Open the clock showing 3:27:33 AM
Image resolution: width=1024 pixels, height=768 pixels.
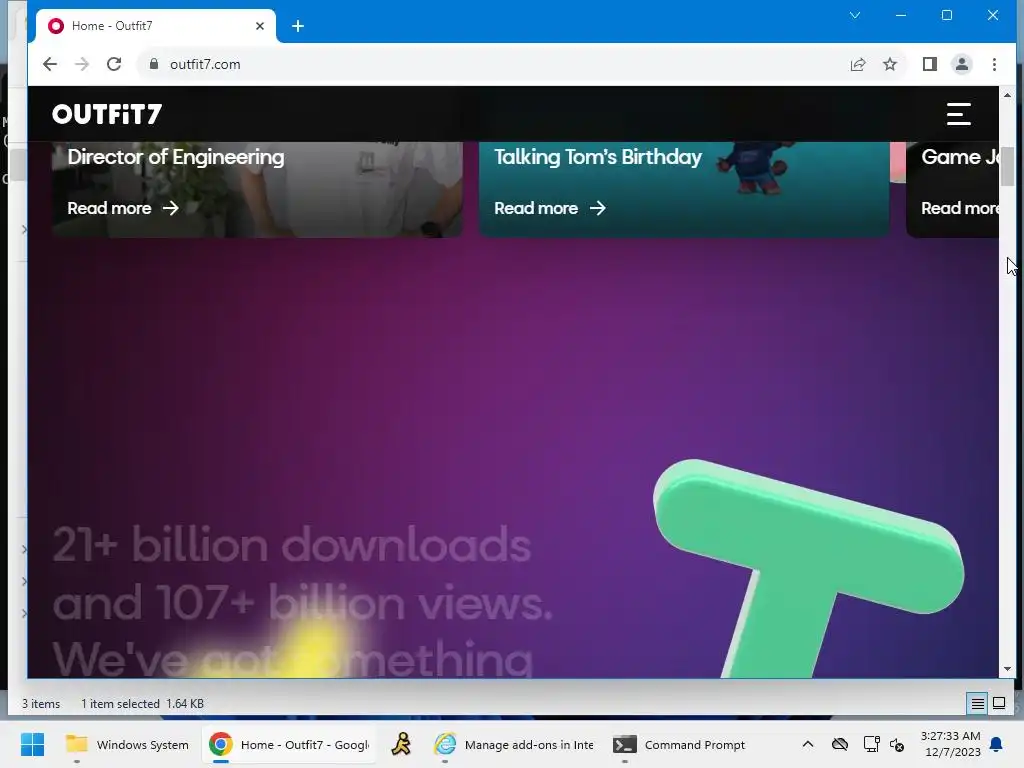950,744
